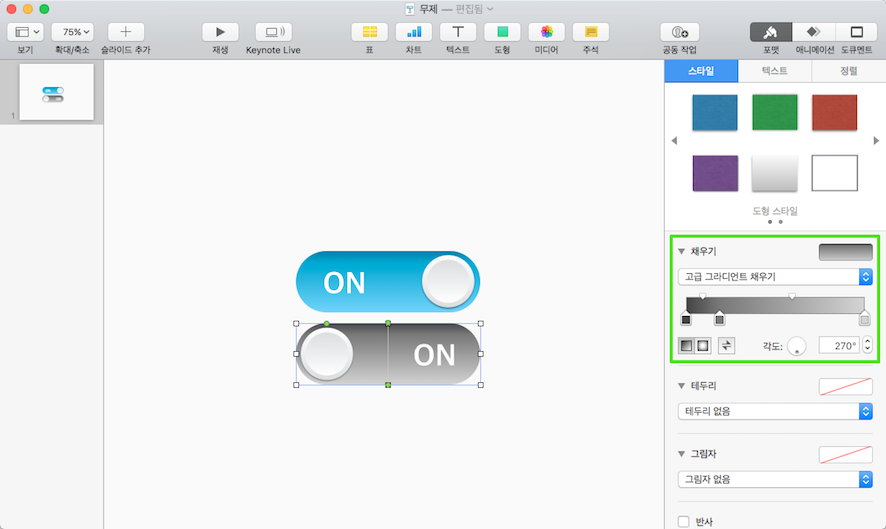Open Keynote Live from the toolbar

pos(273,32)
